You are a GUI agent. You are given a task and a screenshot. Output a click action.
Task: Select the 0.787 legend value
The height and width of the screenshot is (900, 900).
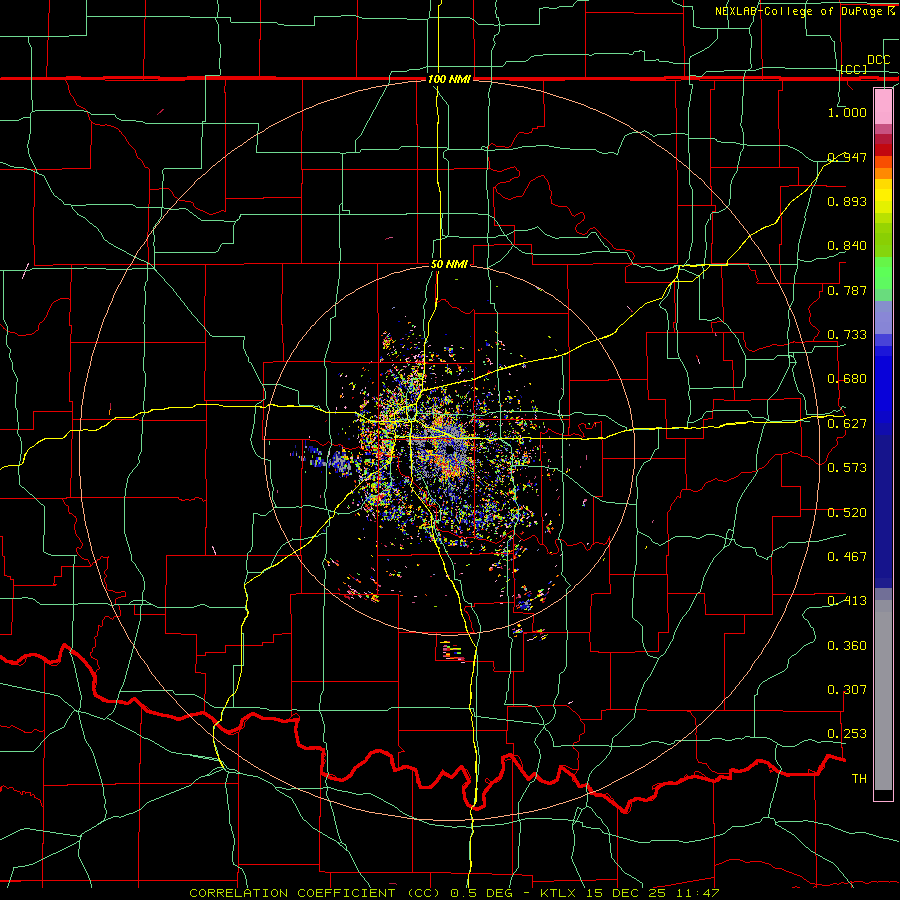click(847, 290)
